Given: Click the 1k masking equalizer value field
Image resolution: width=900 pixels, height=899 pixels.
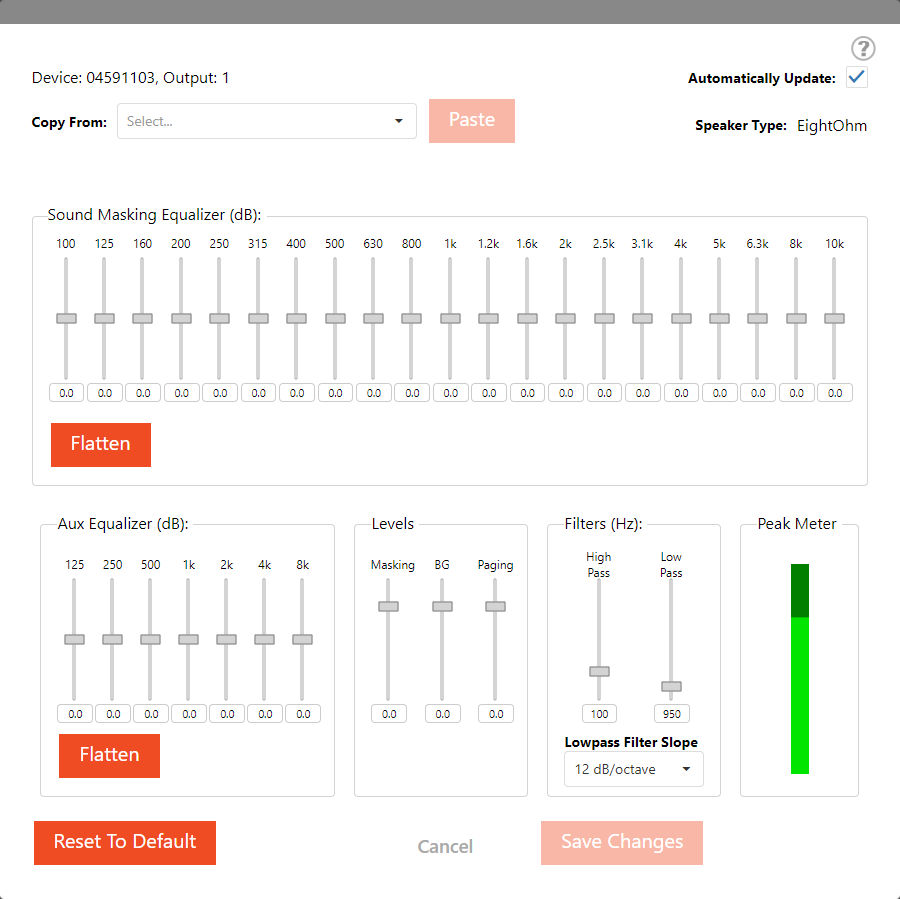Looking at the screenshot, I should 451,393.
